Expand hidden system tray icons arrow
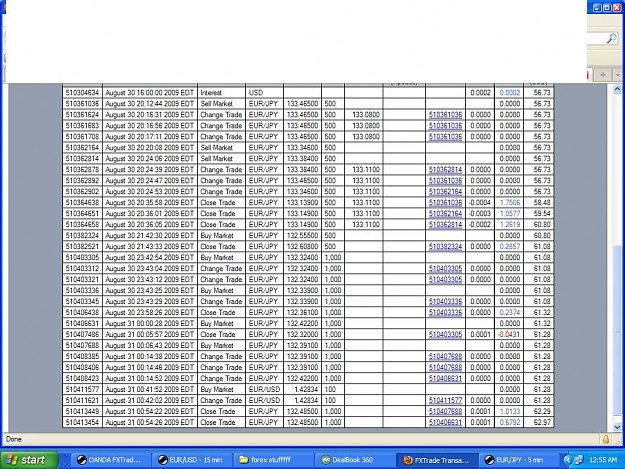The image size is (625, 469). tap(568, 460)
